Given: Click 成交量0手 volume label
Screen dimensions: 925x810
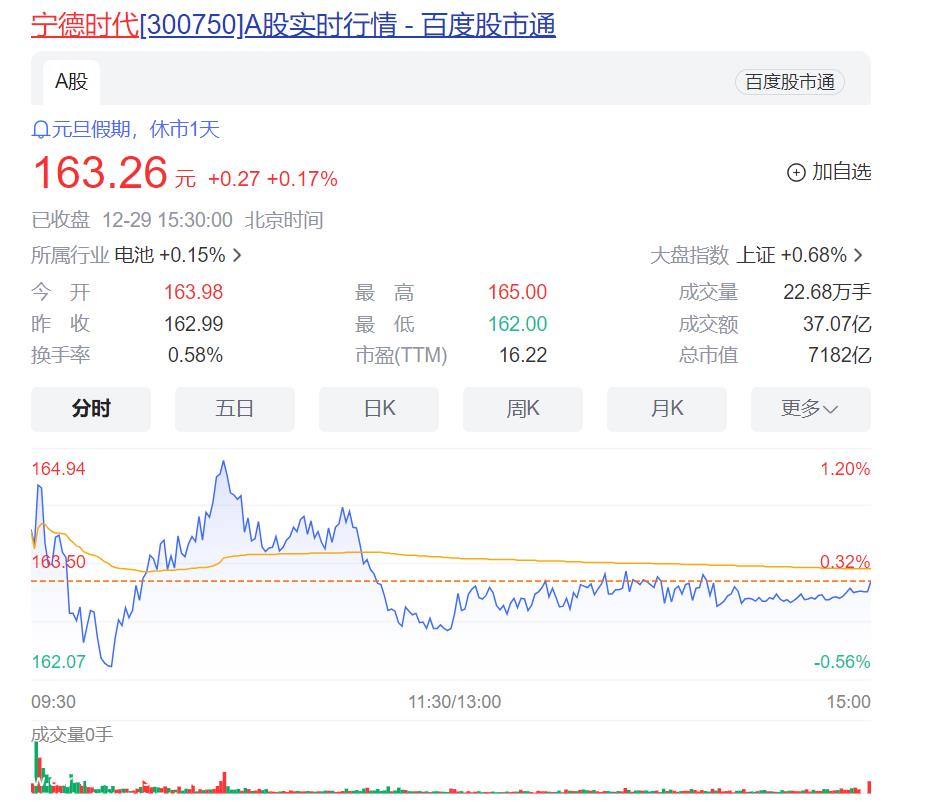Looking at the screenshot, I should coord(72,734).
